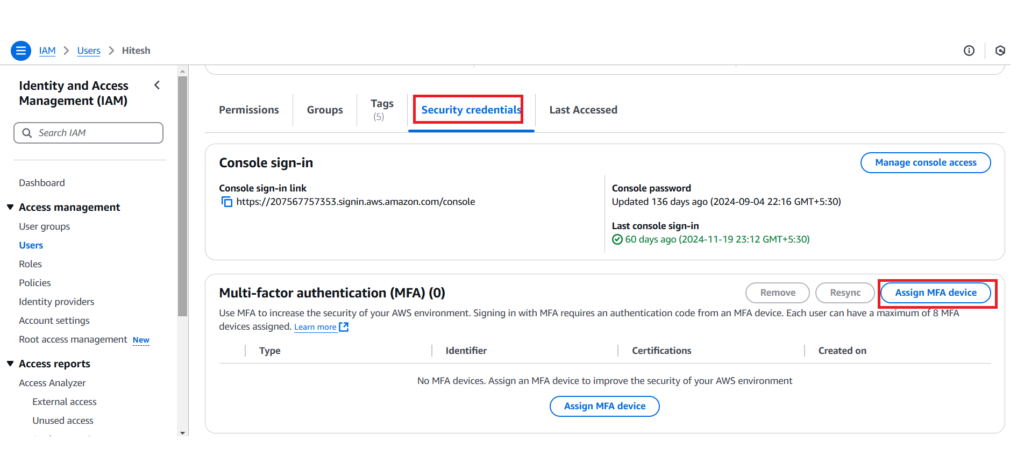Viewport: 1024px width, 455px height.
Task: Collapse the Access management section
Action: coord(10,208)
